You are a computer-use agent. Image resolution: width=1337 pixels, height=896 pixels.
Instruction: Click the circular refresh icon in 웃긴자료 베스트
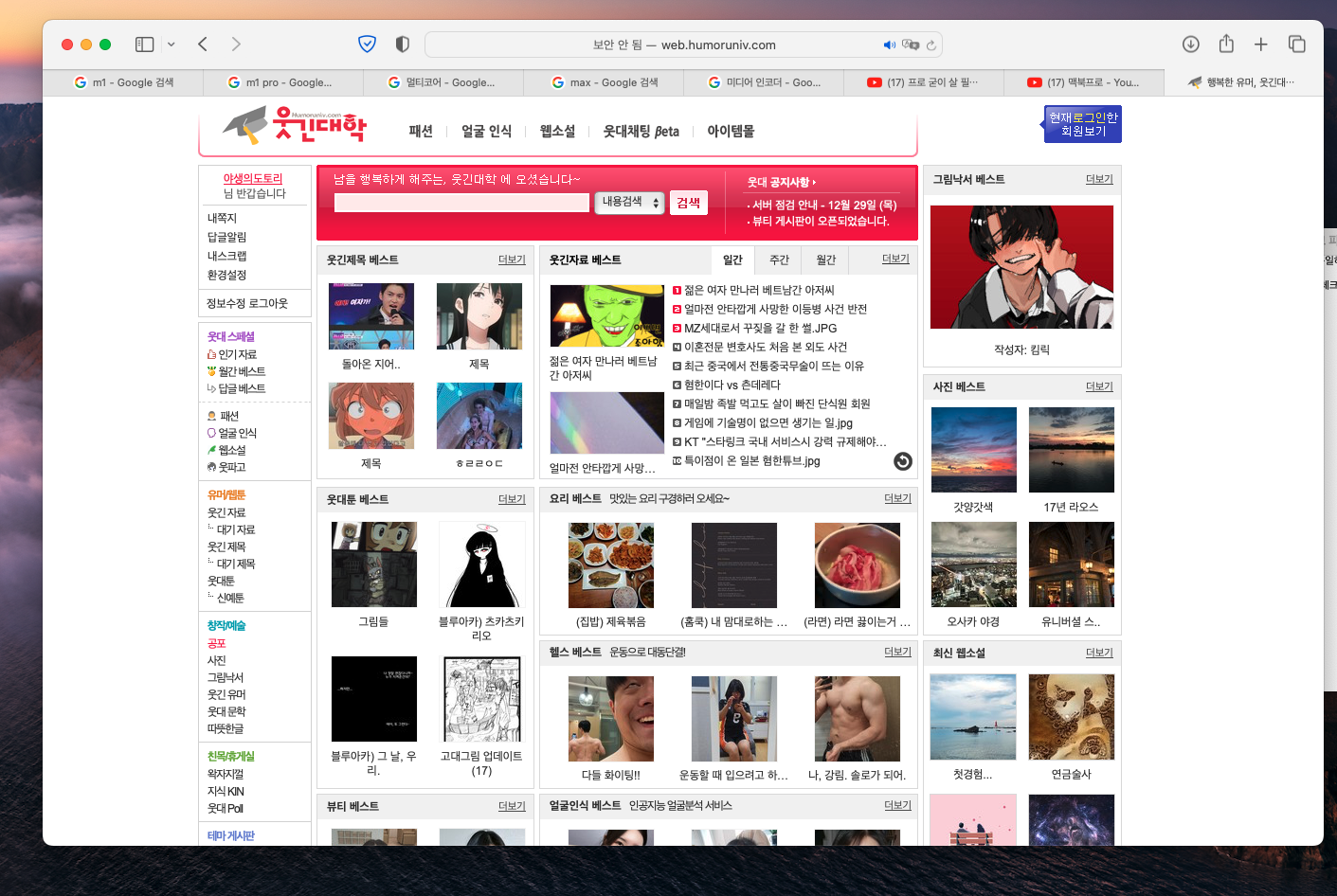[903, 461]
